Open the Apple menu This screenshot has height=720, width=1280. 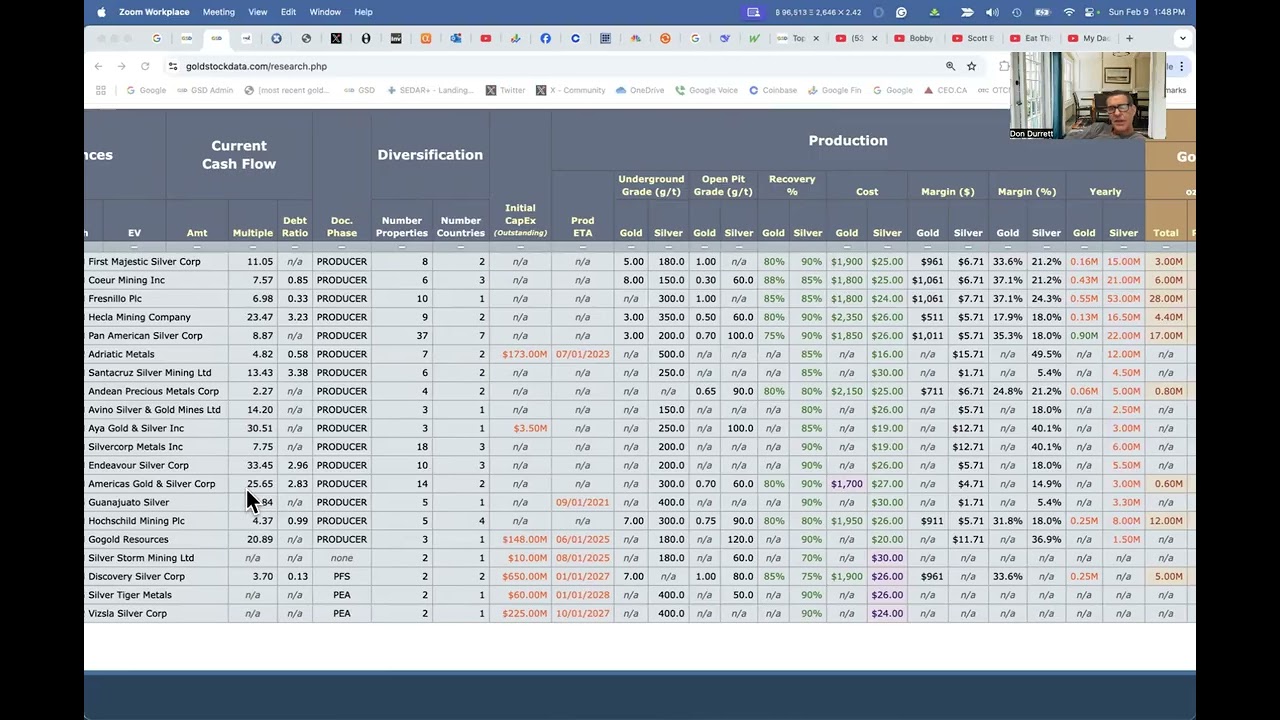coord(101,12)
